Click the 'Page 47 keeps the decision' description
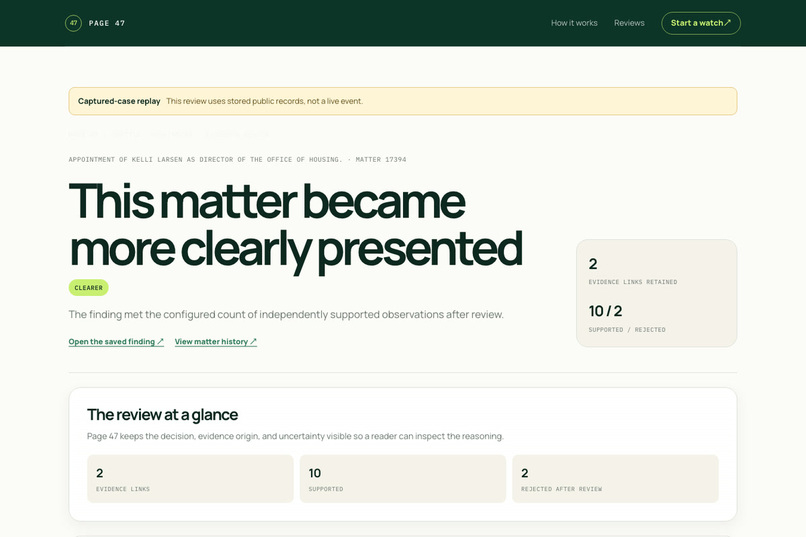Image resolution: width=806 pixels, height=537 pixels. tap(295, 436)
